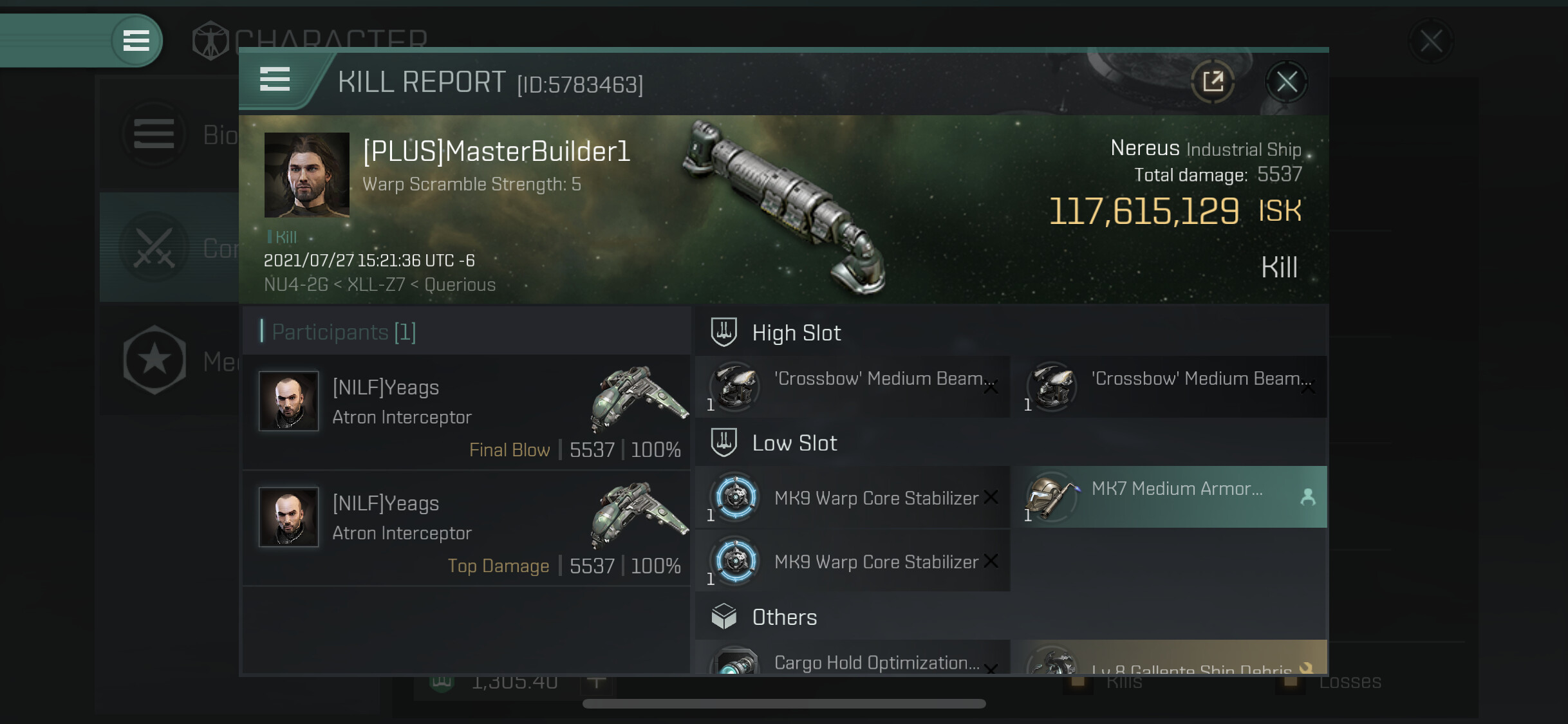Select the first 'Crossbow' Medium Beam item

point(853,387)
